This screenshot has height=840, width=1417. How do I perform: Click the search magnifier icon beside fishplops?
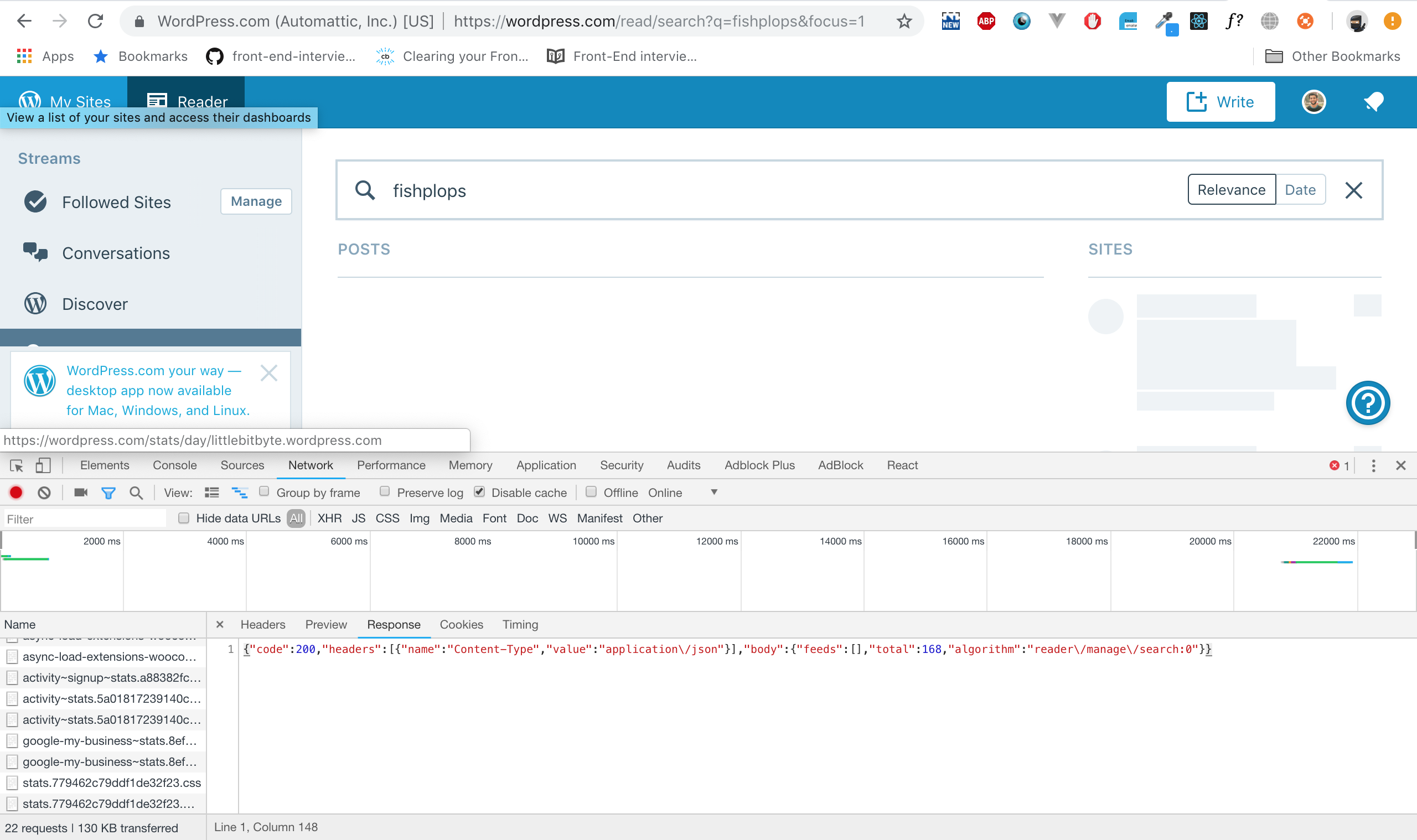pos(365,190)
